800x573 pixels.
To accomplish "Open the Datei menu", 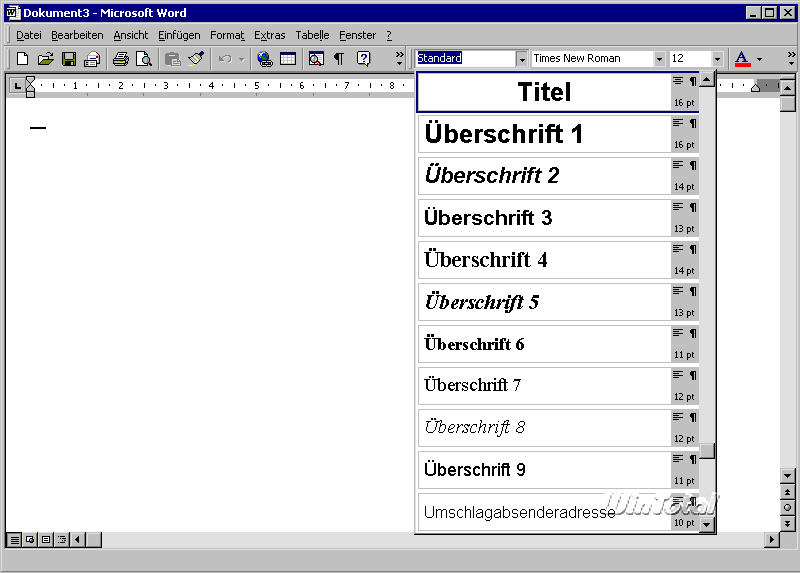I will (x=29, y=35).
